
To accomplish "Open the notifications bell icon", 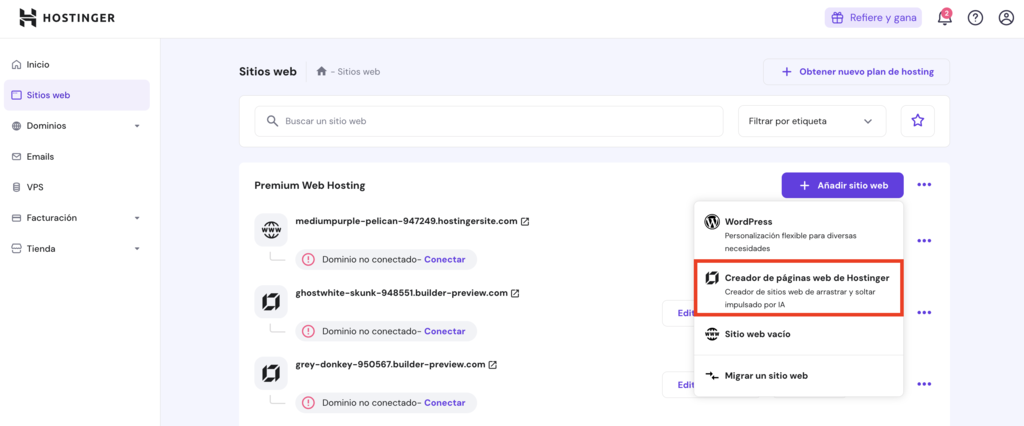I will tap(944, 18).
